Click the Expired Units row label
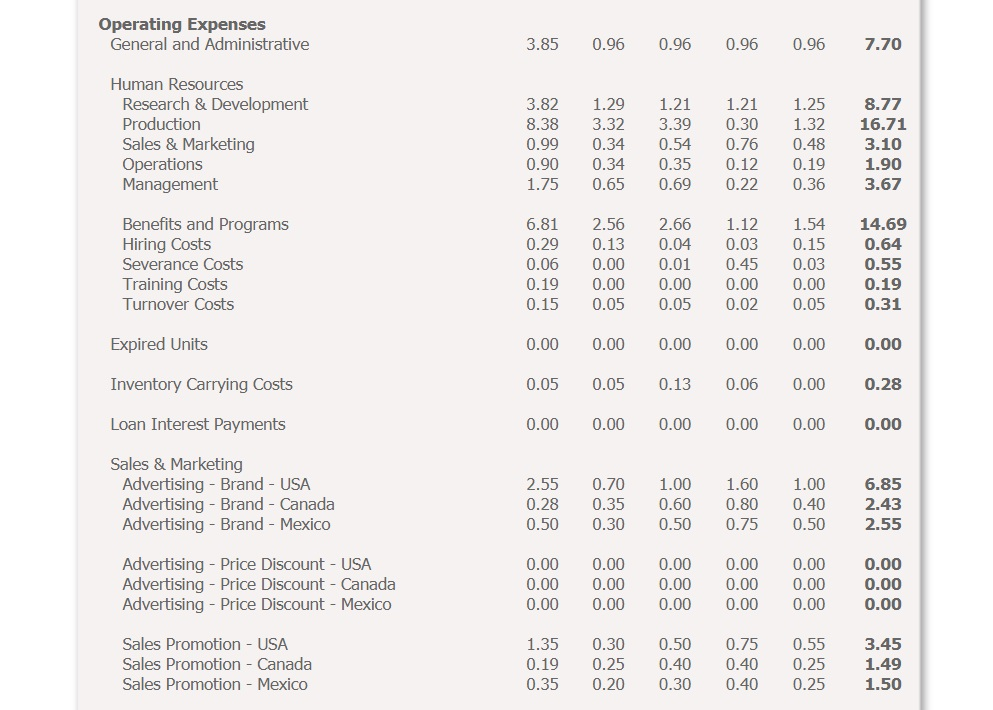Screen dimensions: 993x710 (x=158, y=344)
